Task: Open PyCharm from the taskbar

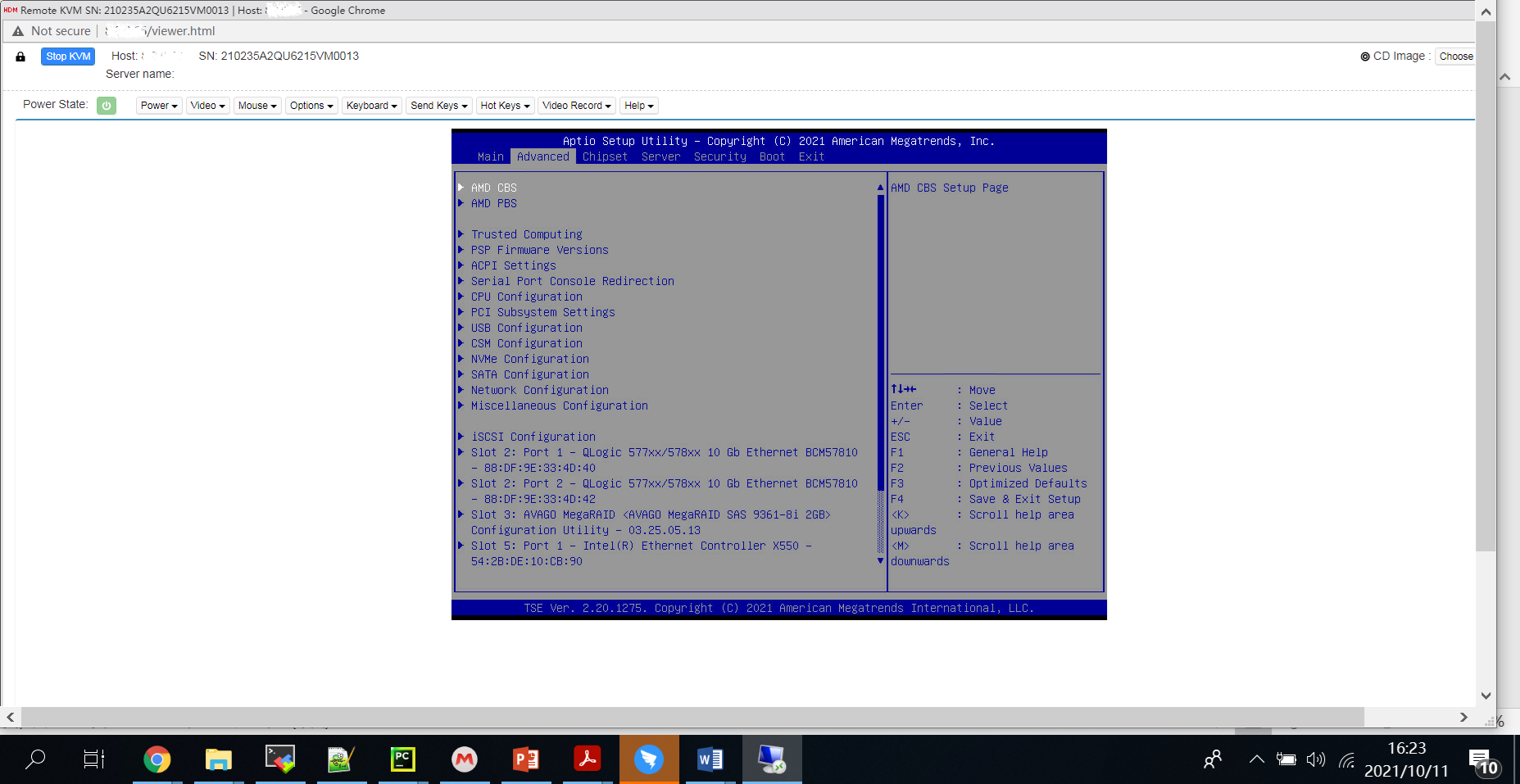Action: coord(402,759)
